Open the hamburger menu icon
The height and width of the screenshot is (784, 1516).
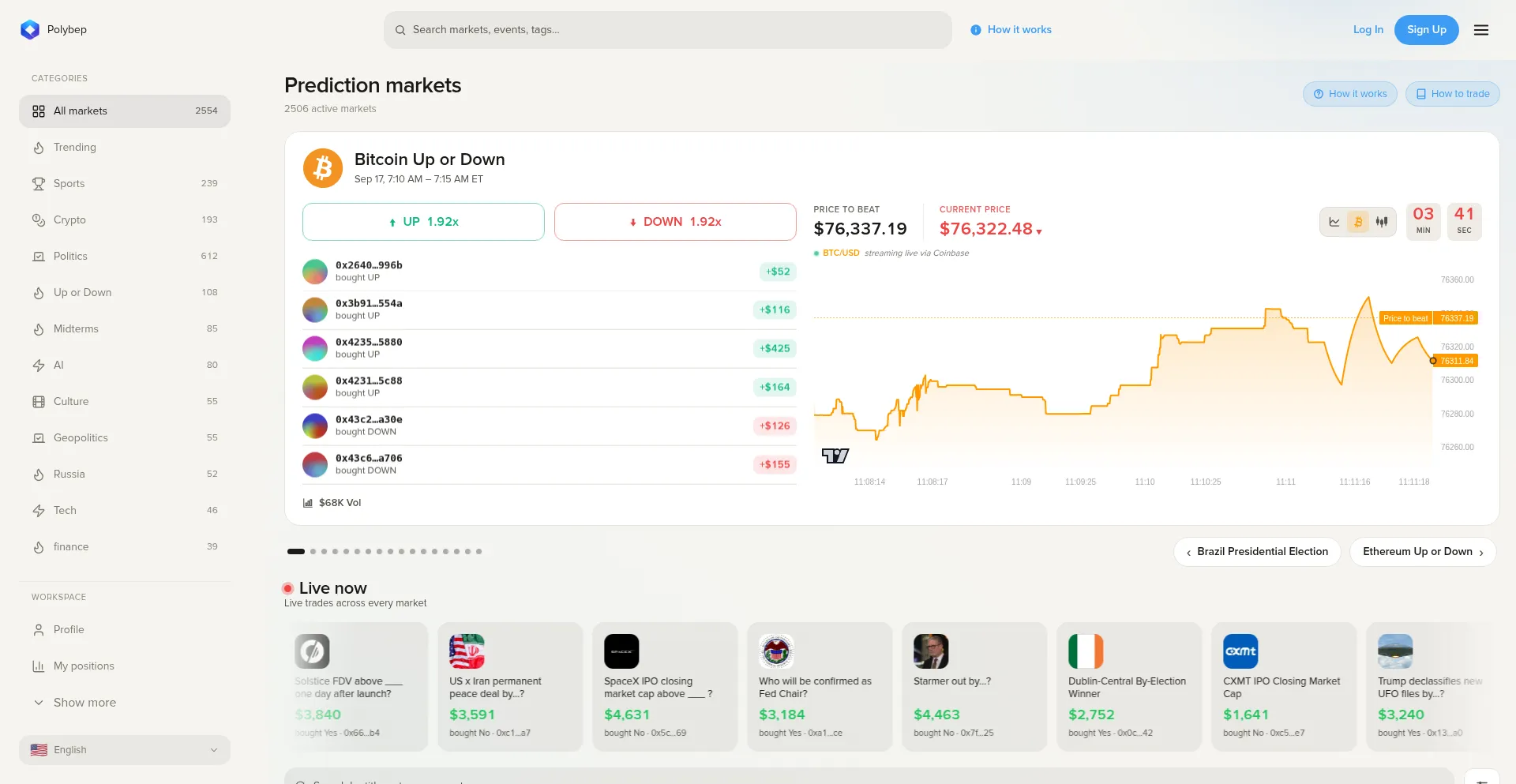click(x=1481, y=30)
